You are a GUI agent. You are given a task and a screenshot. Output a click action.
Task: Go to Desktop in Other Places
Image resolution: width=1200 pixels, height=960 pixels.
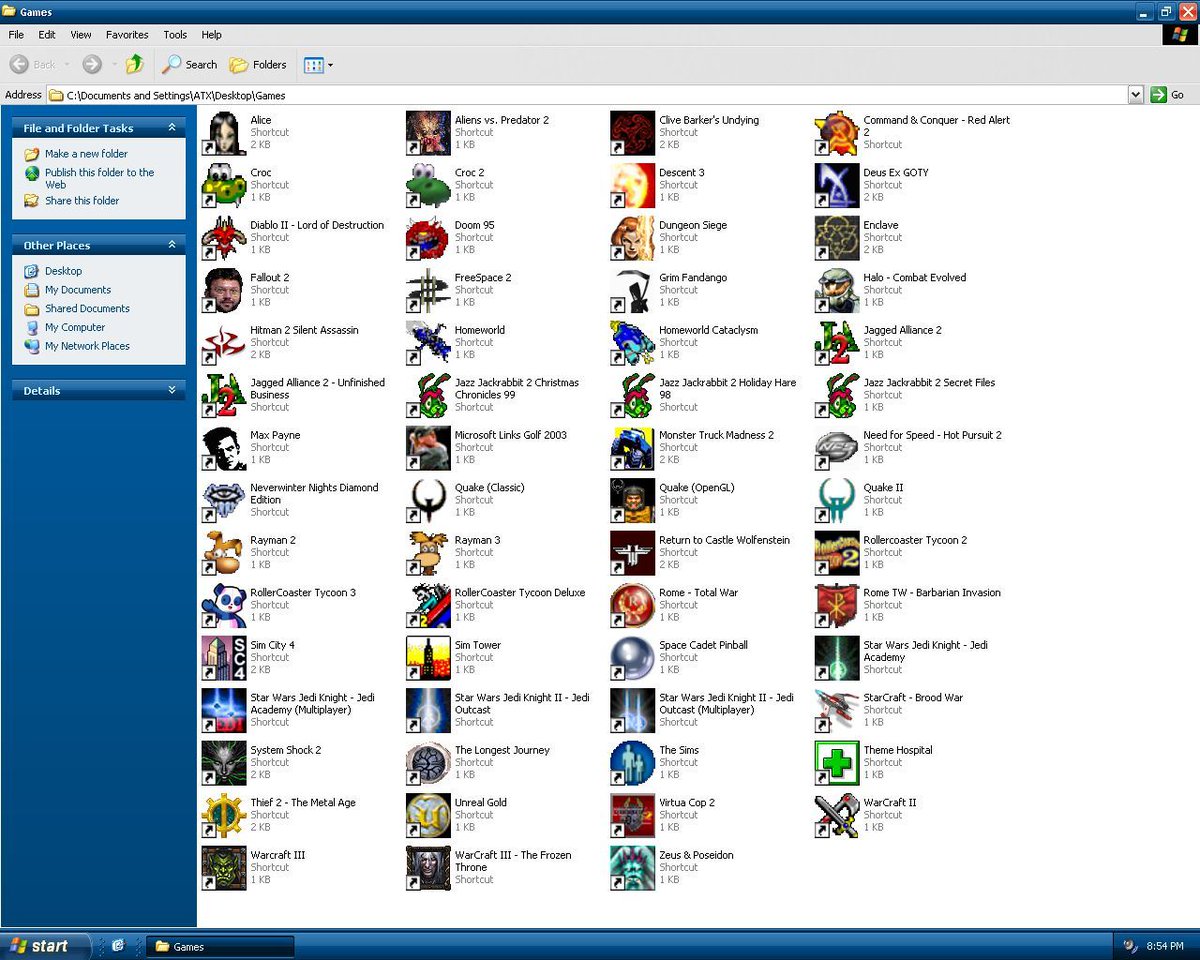(63, 271)
